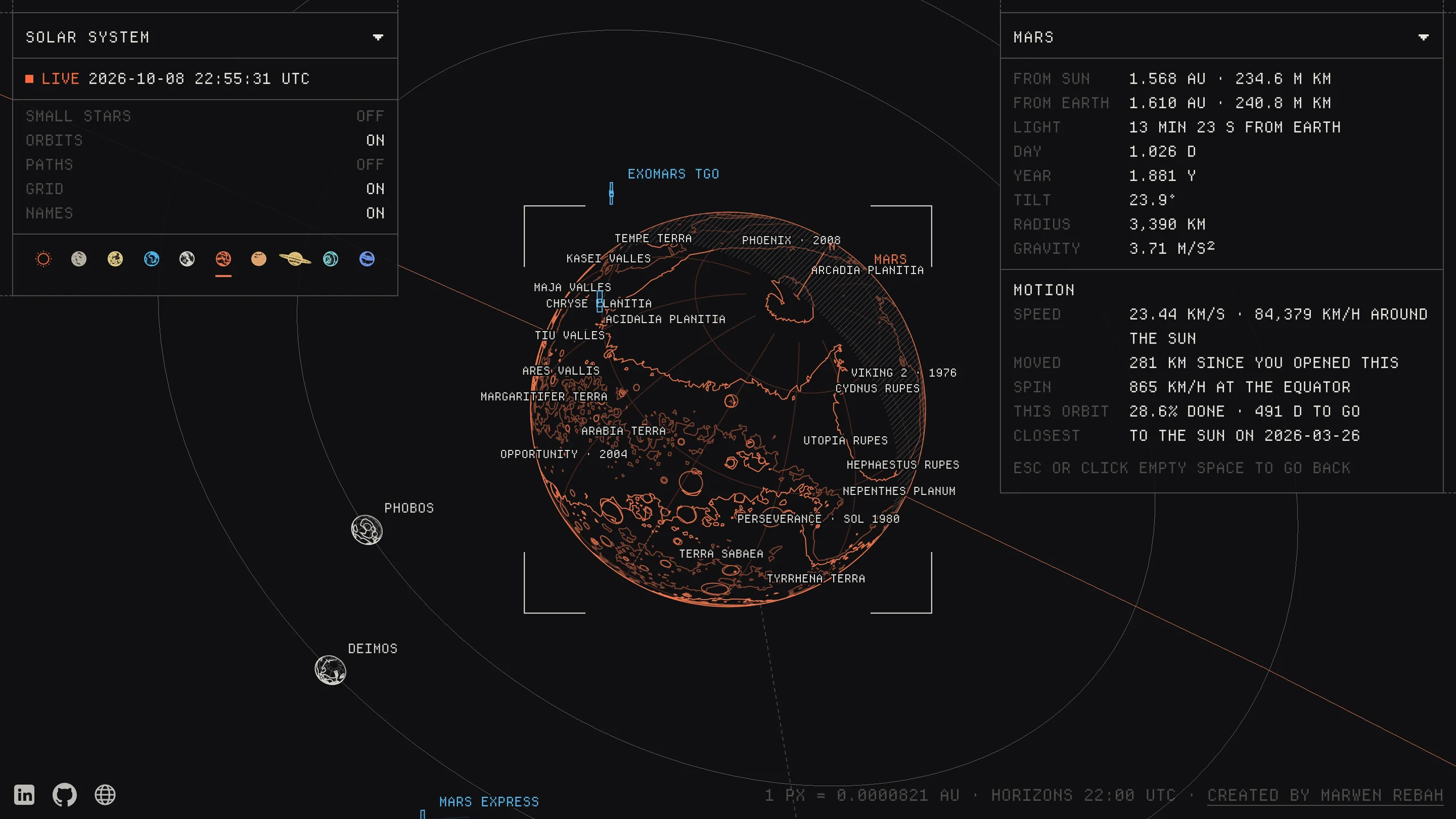Click Opportunity 2004 rover label
This screenshot has height=819, width=1456.
564,454
